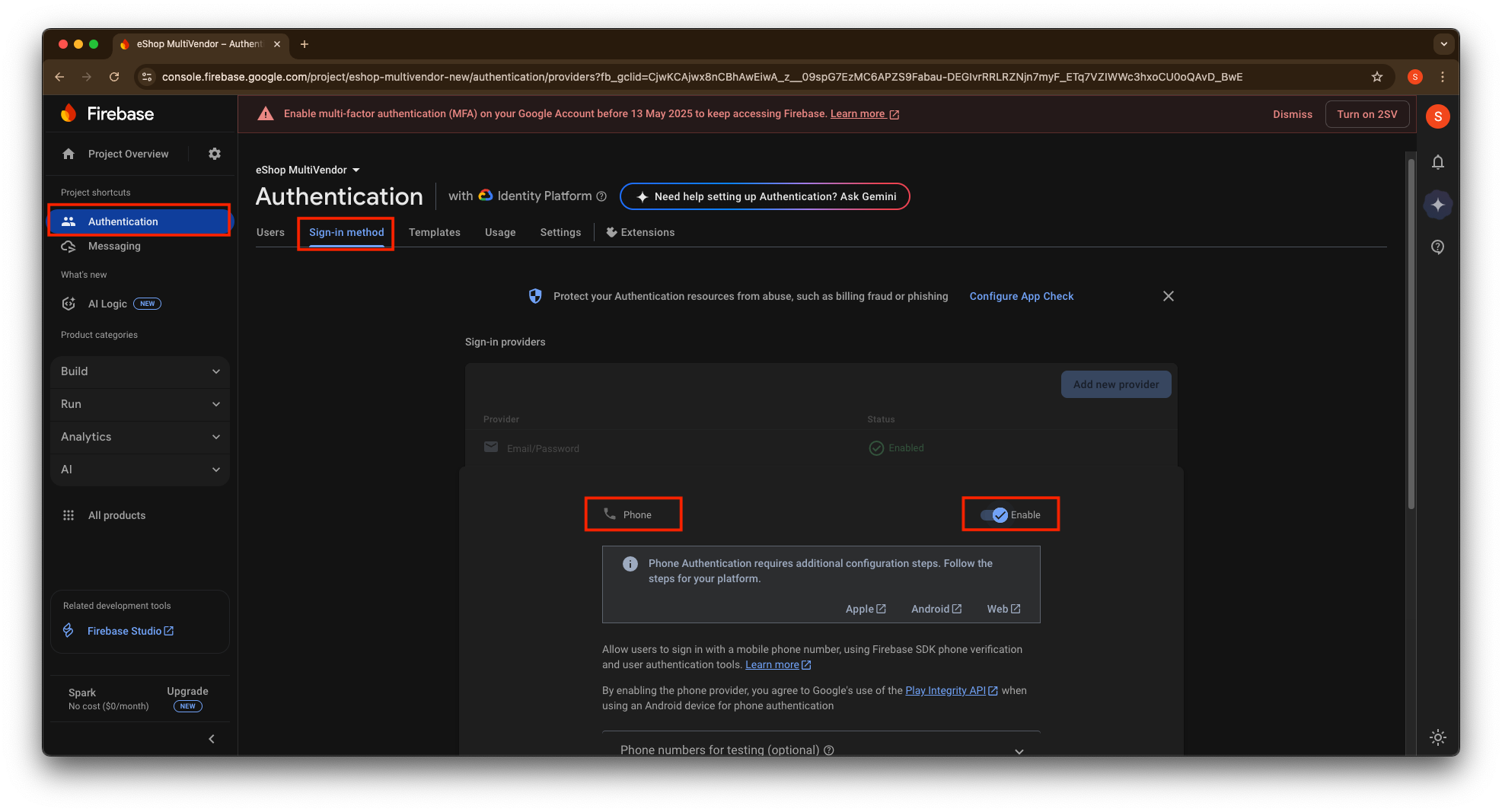This screenshot has width=1502, height=812.
Task: Expand the Analytics category
Action: (x=140, y=437)
